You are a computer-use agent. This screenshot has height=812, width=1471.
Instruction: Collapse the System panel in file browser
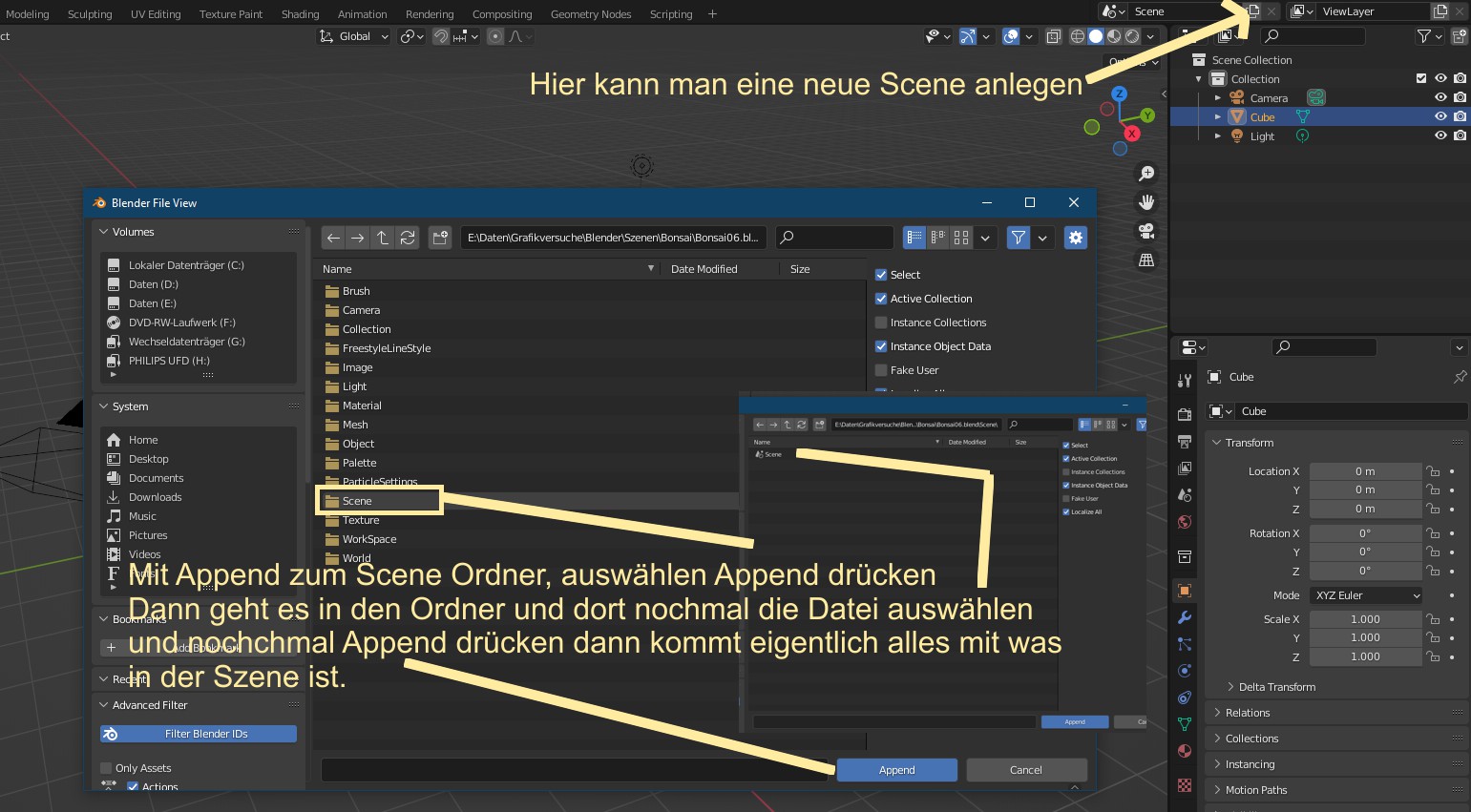[x=104, y=406]
